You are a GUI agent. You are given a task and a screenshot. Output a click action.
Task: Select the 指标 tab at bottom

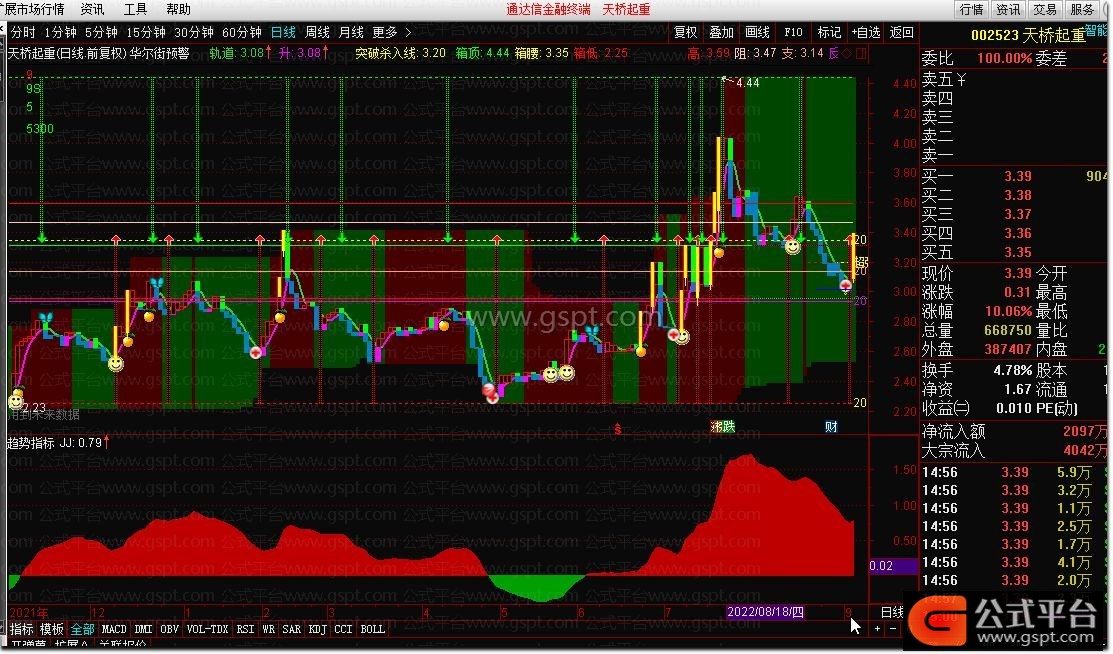(x=21, y=629)
